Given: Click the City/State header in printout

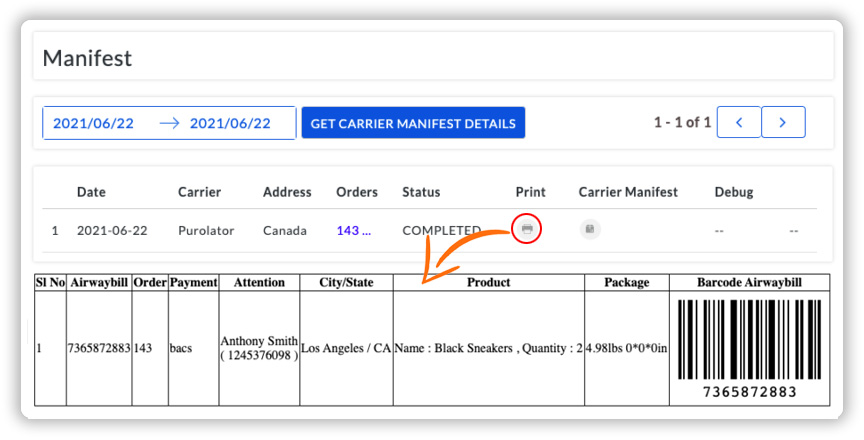Looking at the screenshot, I should pyautogui.click(x=347, y=283).
